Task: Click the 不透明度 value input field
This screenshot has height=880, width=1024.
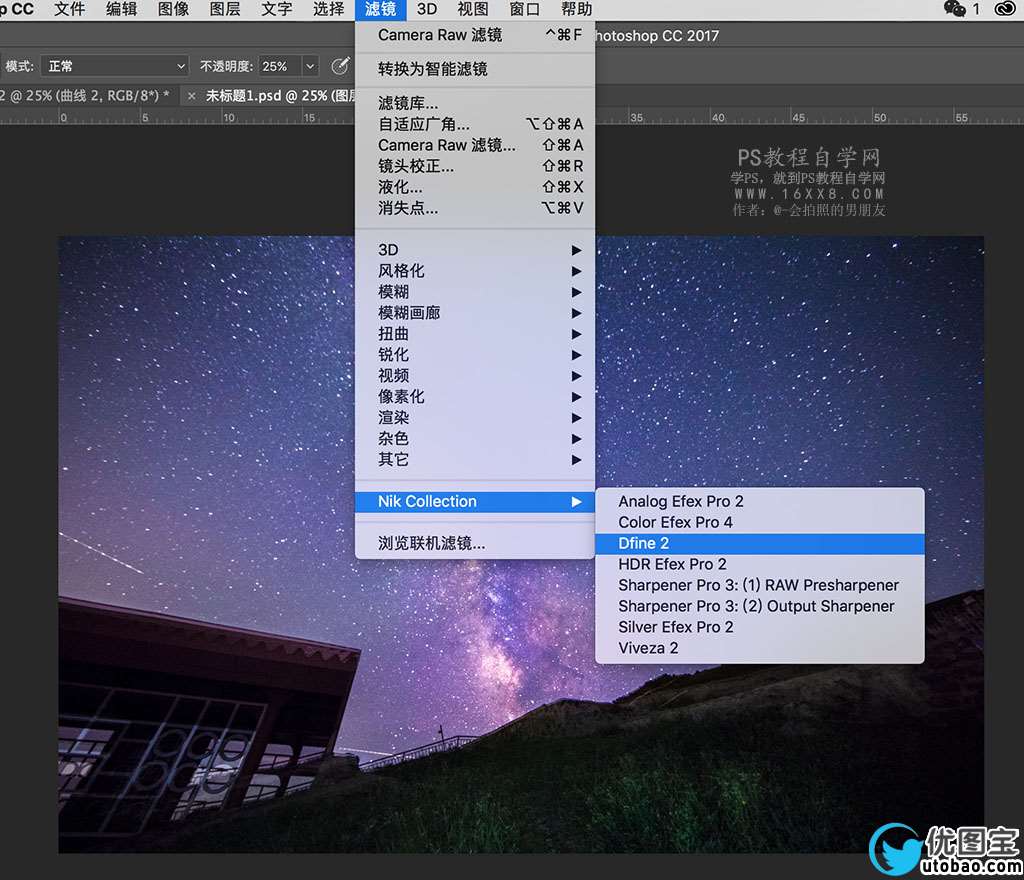Action: (x=278, y=66)
